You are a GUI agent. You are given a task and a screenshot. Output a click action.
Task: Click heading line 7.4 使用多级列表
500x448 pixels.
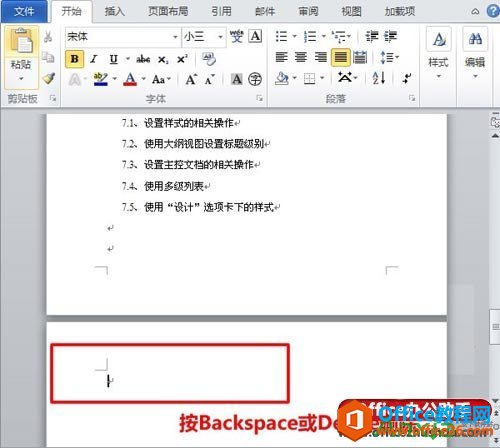tap(166, 186)
